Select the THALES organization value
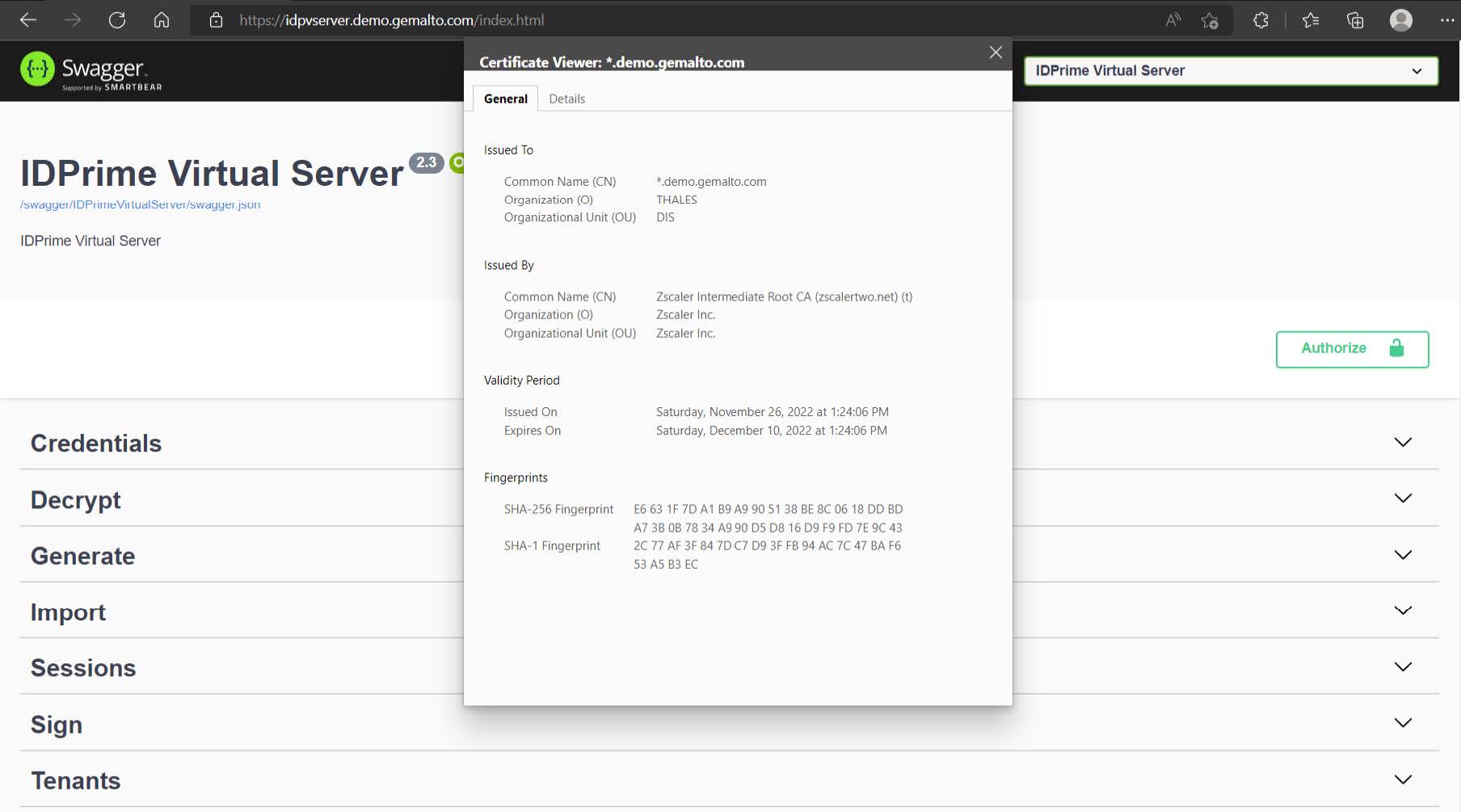Screen dimensions: 1461x812 point(676,200)
